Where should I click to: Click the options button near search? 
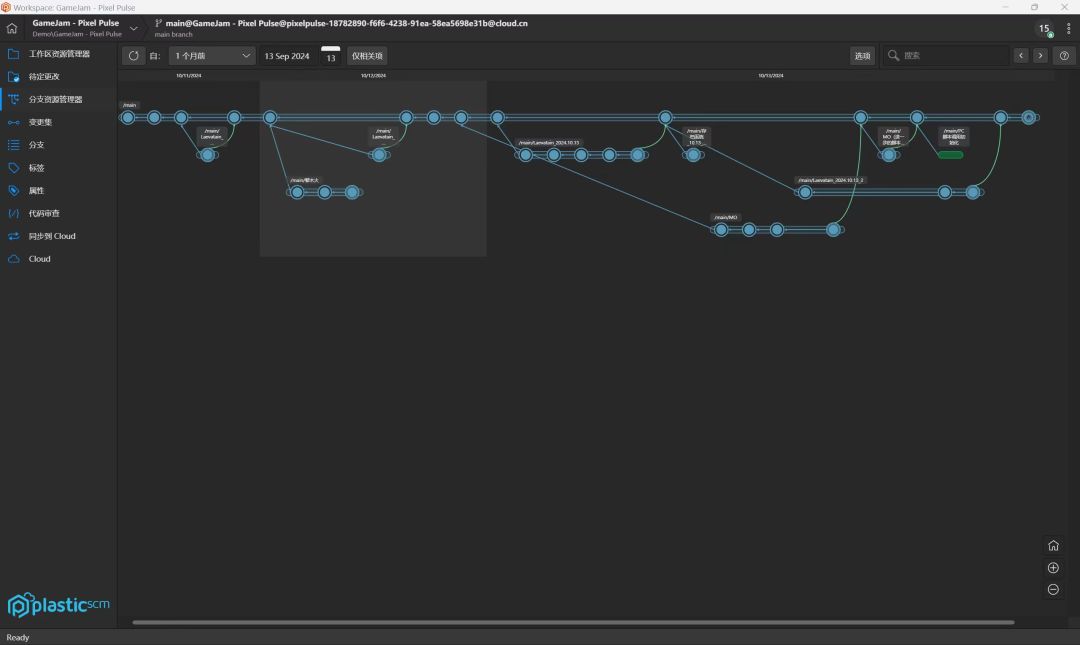(x=862, y=56)
